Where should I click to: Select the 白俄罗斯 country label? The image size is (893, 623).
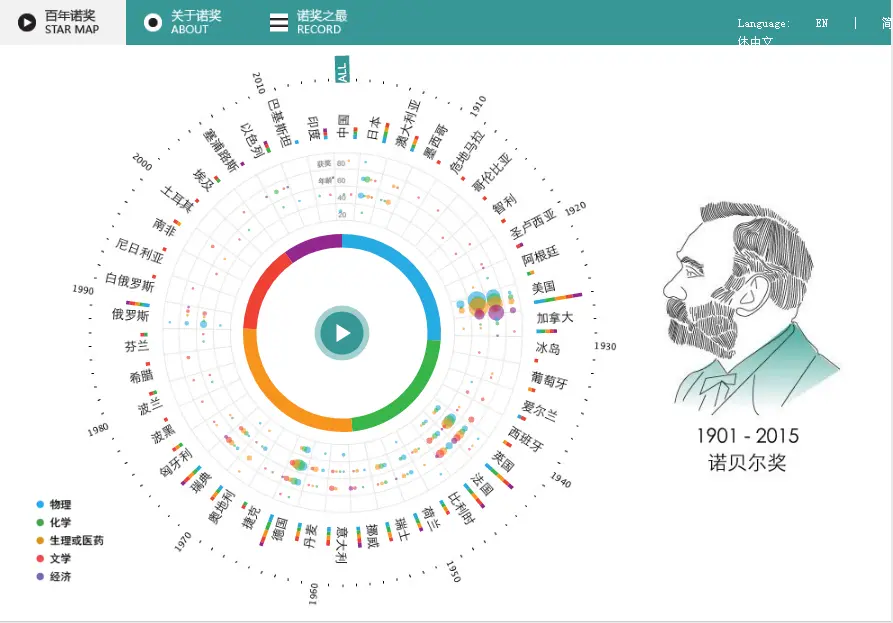(130, 281)
